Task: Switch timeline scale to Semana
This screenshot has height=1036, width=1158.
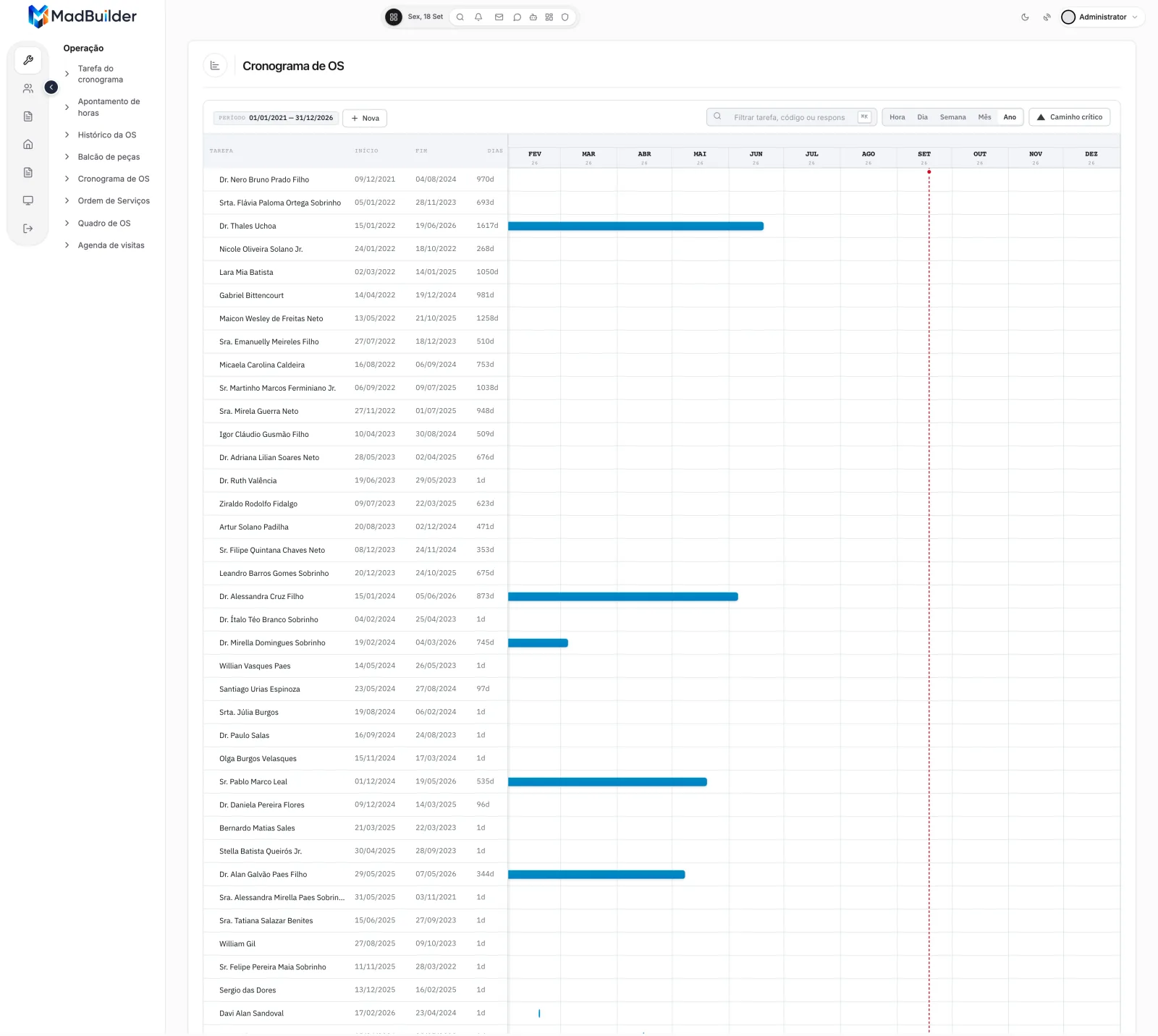Action: point(952,117)
